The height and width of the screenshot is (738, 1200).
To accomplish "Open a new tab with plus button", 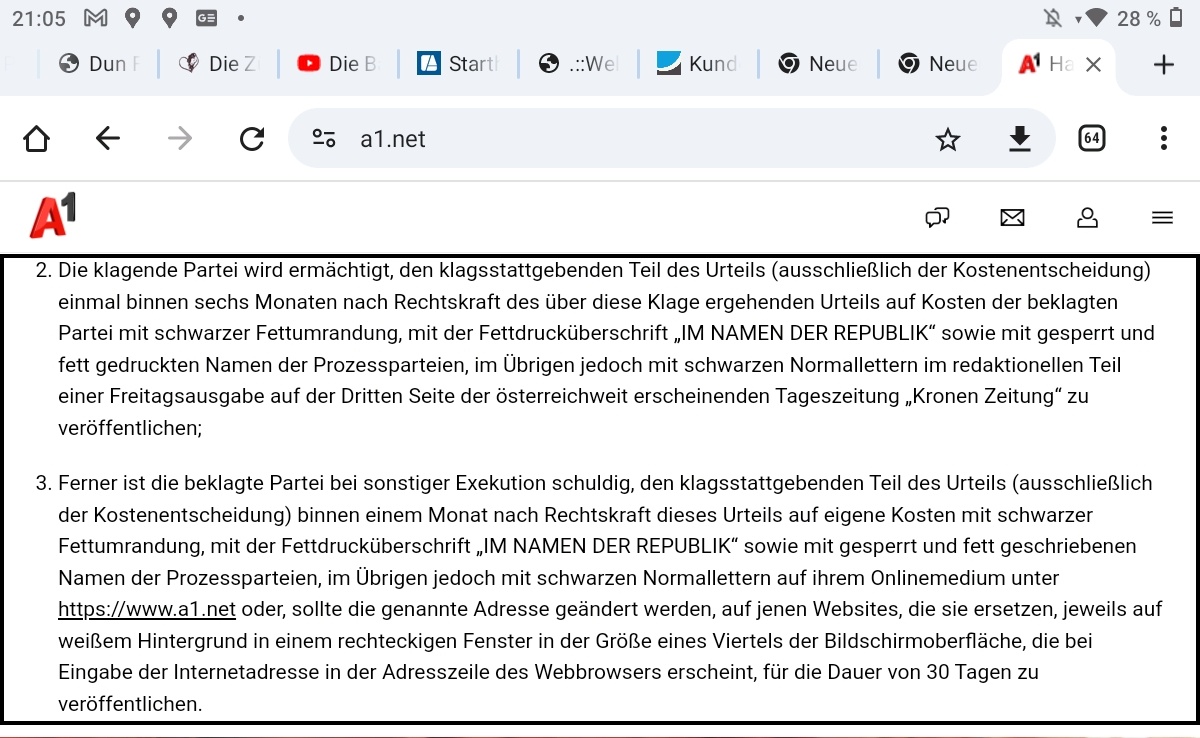I will [x=1164, y=64].
